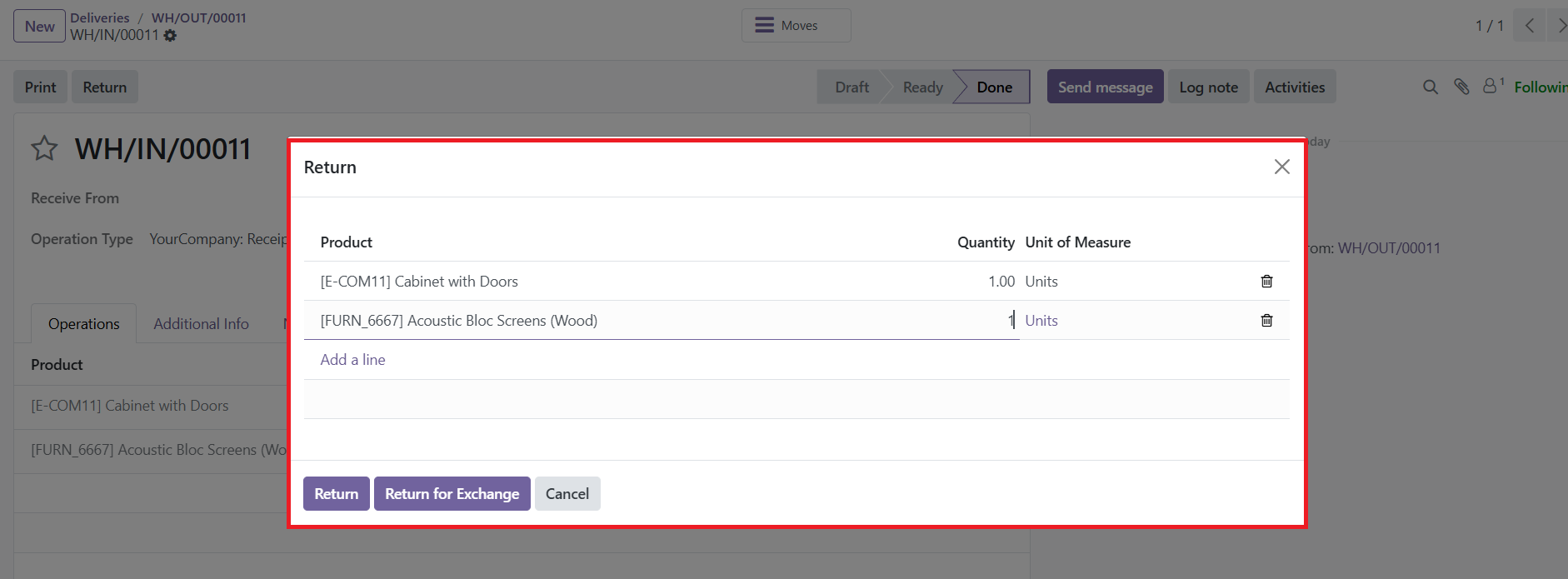
Task: Select [E-COM11] Cabinet with Doors in dialog
Action: tap(419, 282)
